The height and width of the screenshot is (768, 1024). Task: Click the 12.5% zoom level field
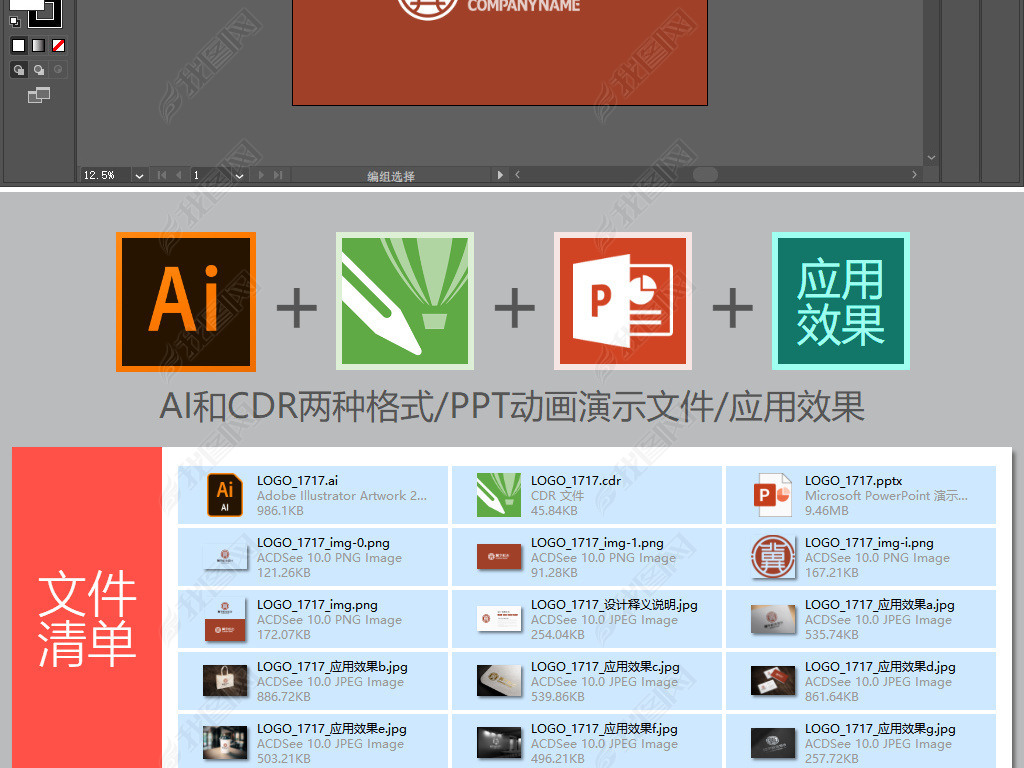click(x=106, y=175)
